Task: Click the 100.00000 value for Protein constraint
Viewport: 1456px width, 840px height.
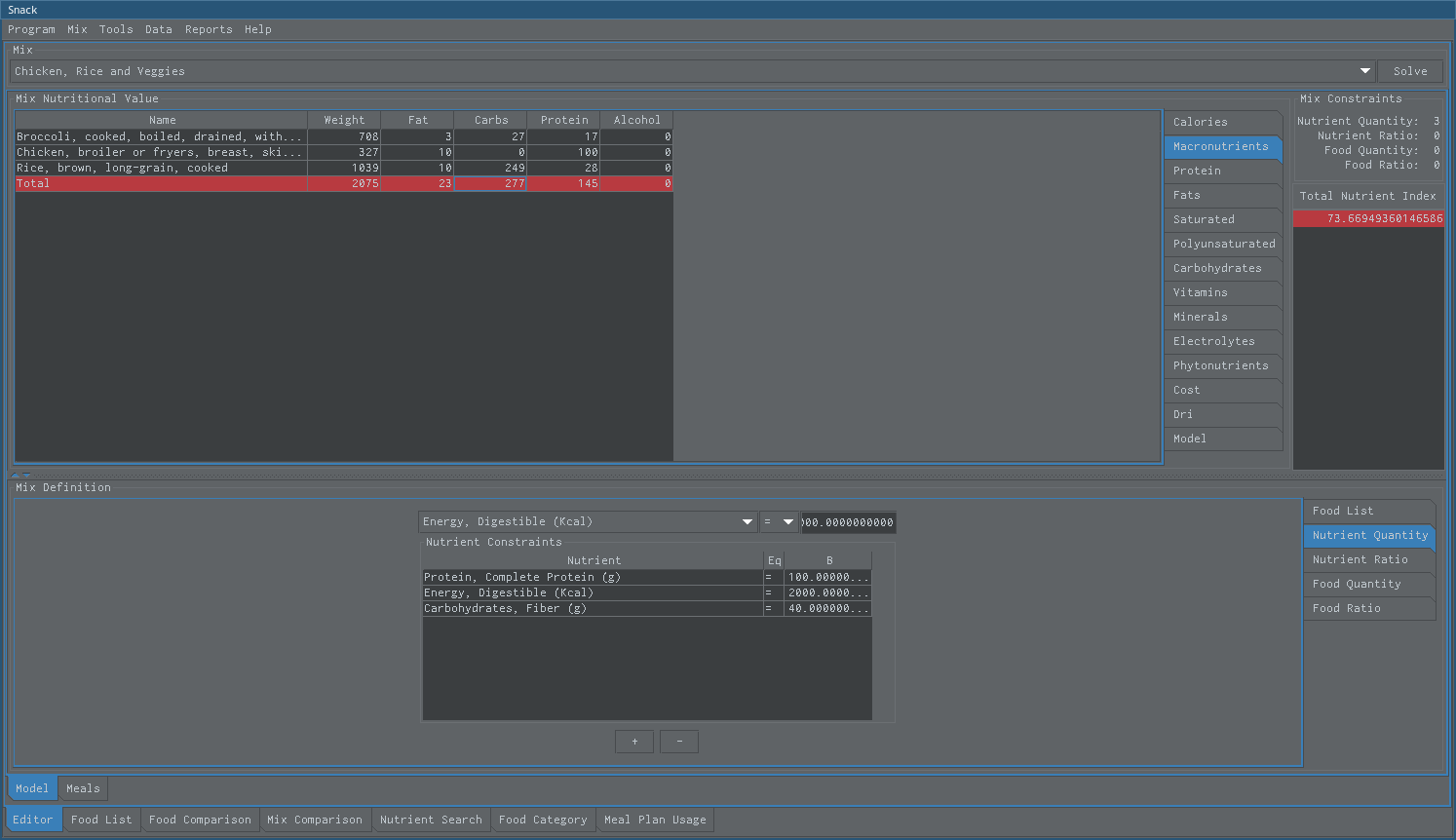Action: click(x=827, y=577)
